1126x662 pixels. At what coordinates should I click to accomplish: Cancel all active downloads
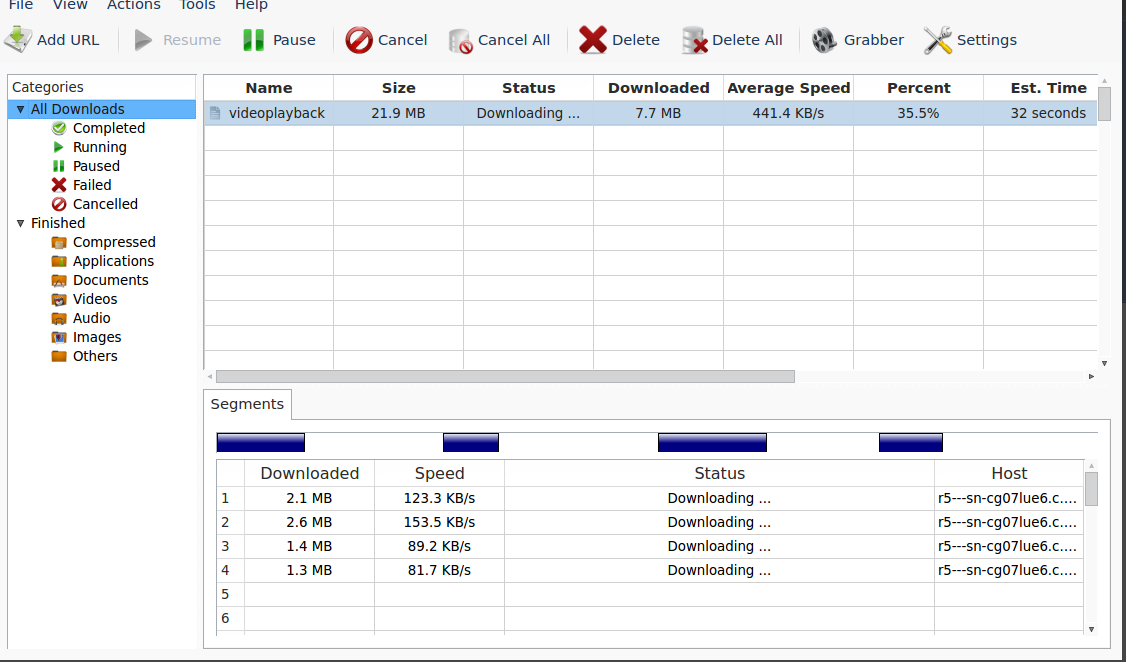coord(500,40)
